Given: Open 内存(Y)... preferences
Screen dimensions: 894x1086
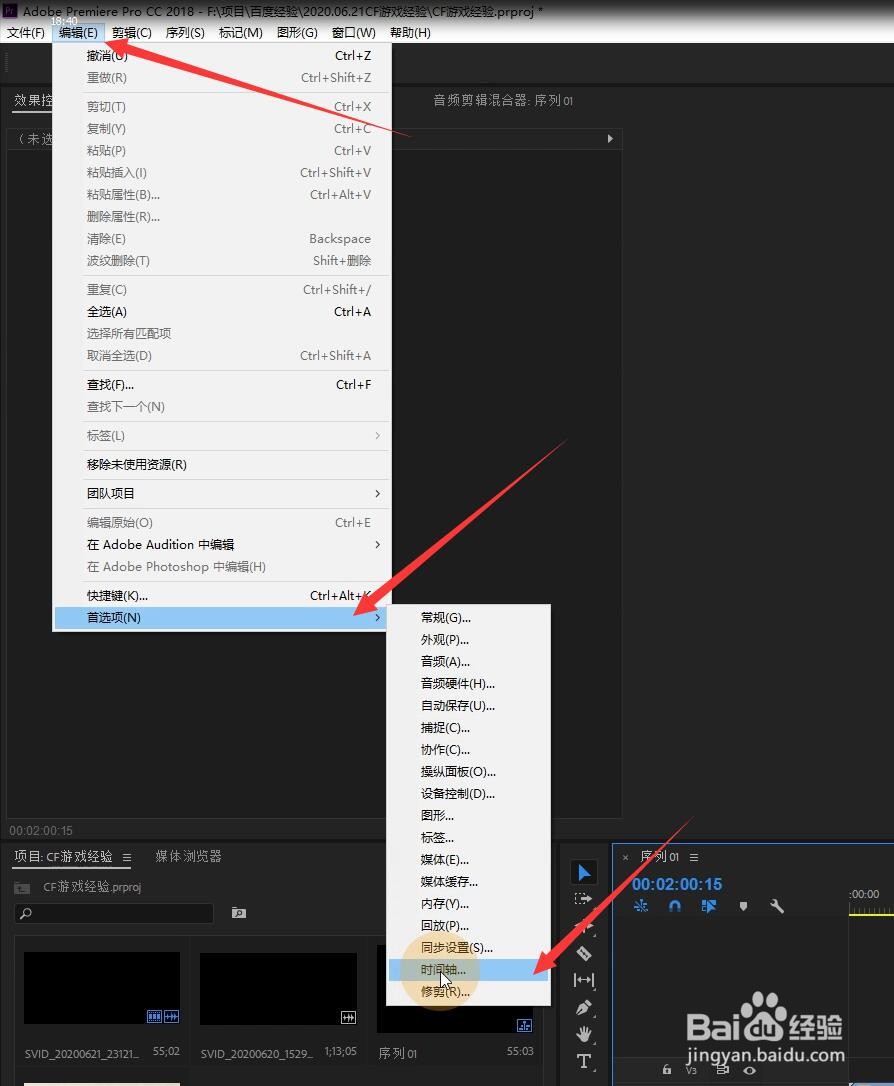Looking at the screenshot, I should (468, 904).
